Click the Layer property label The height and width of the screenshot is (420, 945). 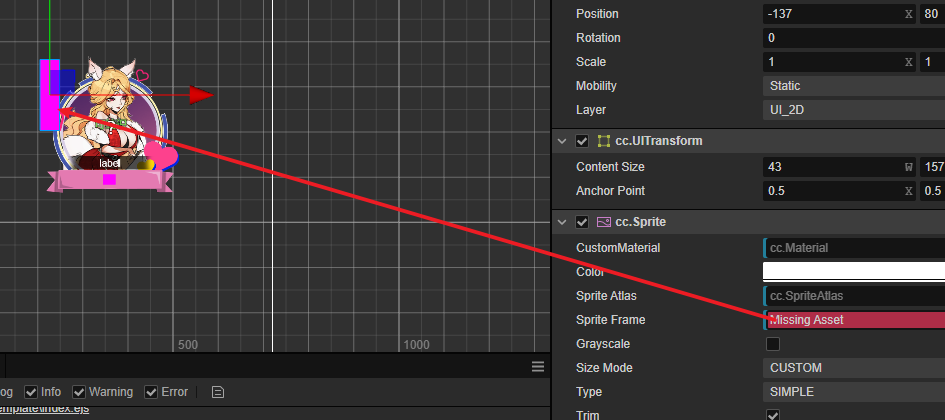[591, 110]
